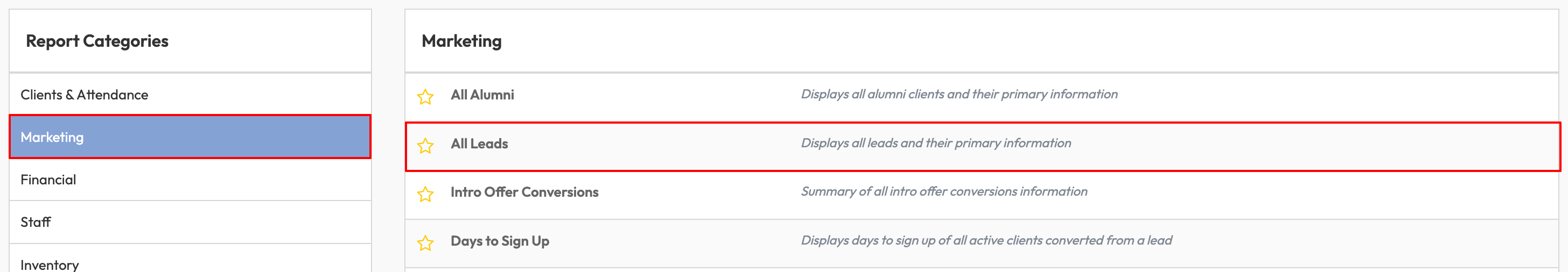Open the Staff report category
Image resolution: width=1568 pixels, height=272 pixels.
[36, 222]
